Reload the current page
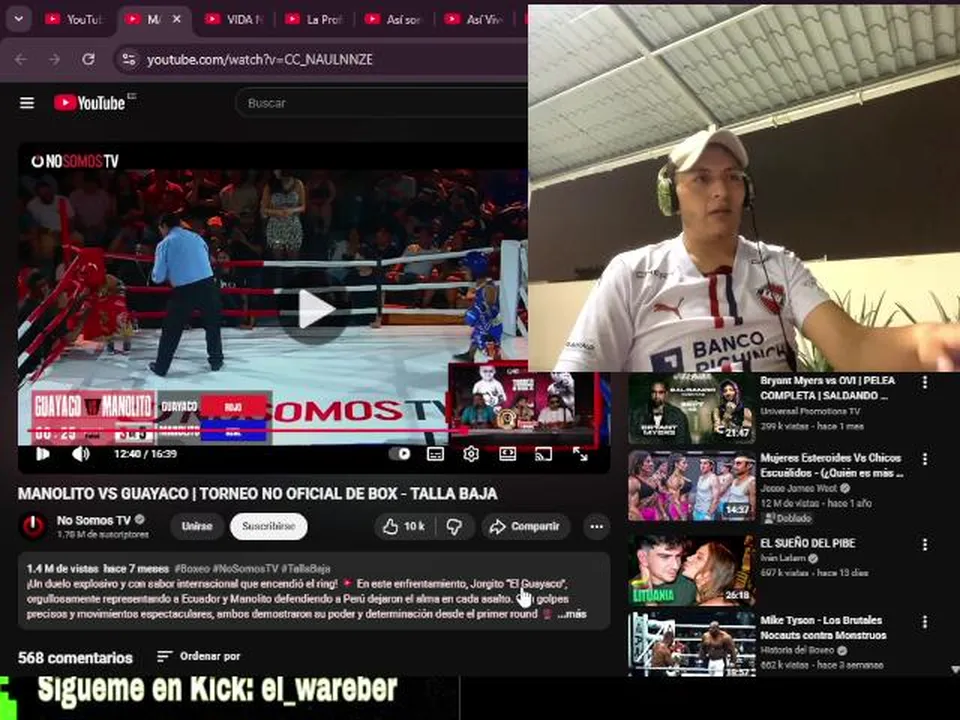Screen dimensions: 960x720 89,59
